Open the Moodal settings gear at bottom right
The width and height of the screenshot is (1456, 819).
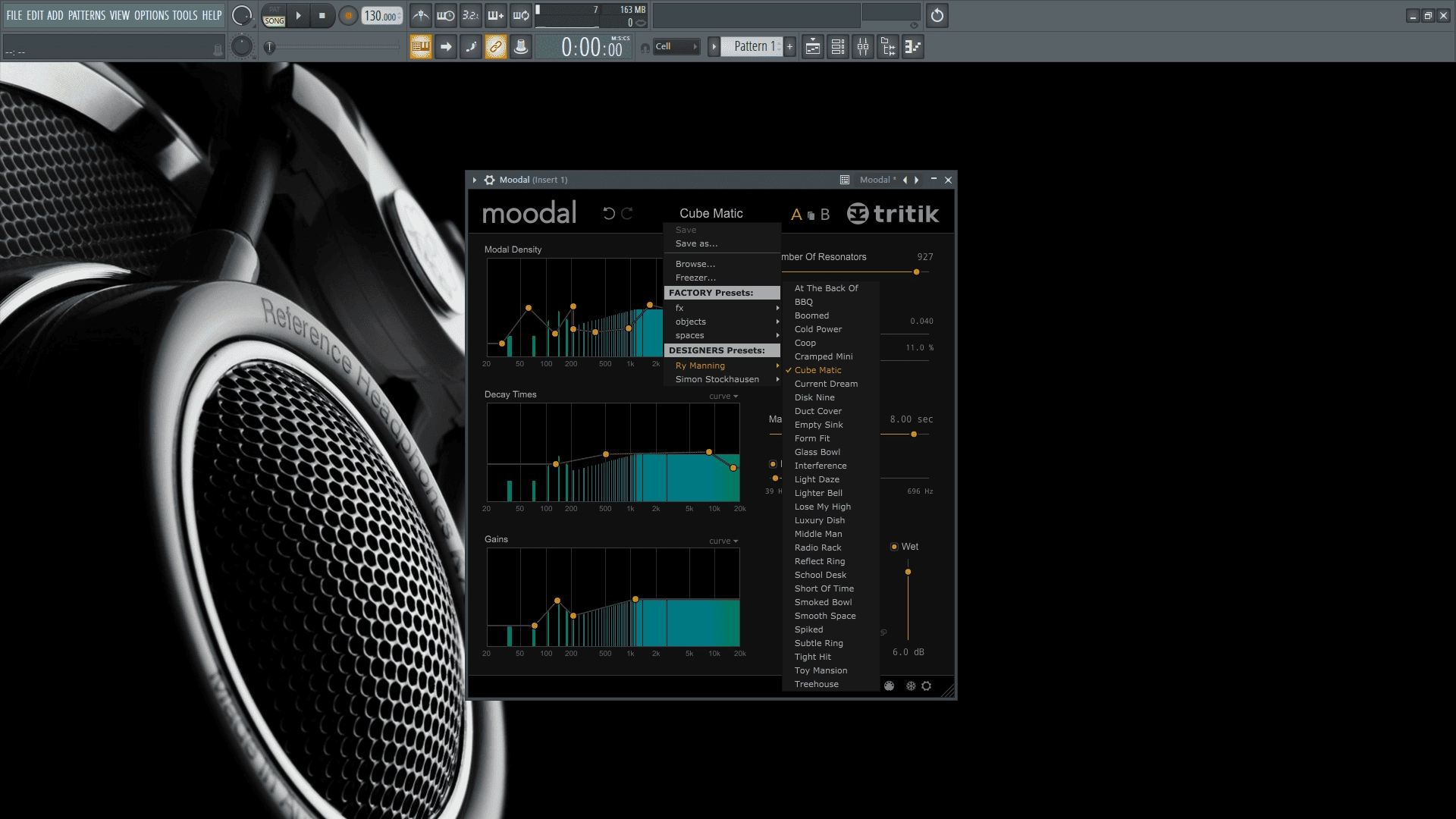tap(927, 686)
